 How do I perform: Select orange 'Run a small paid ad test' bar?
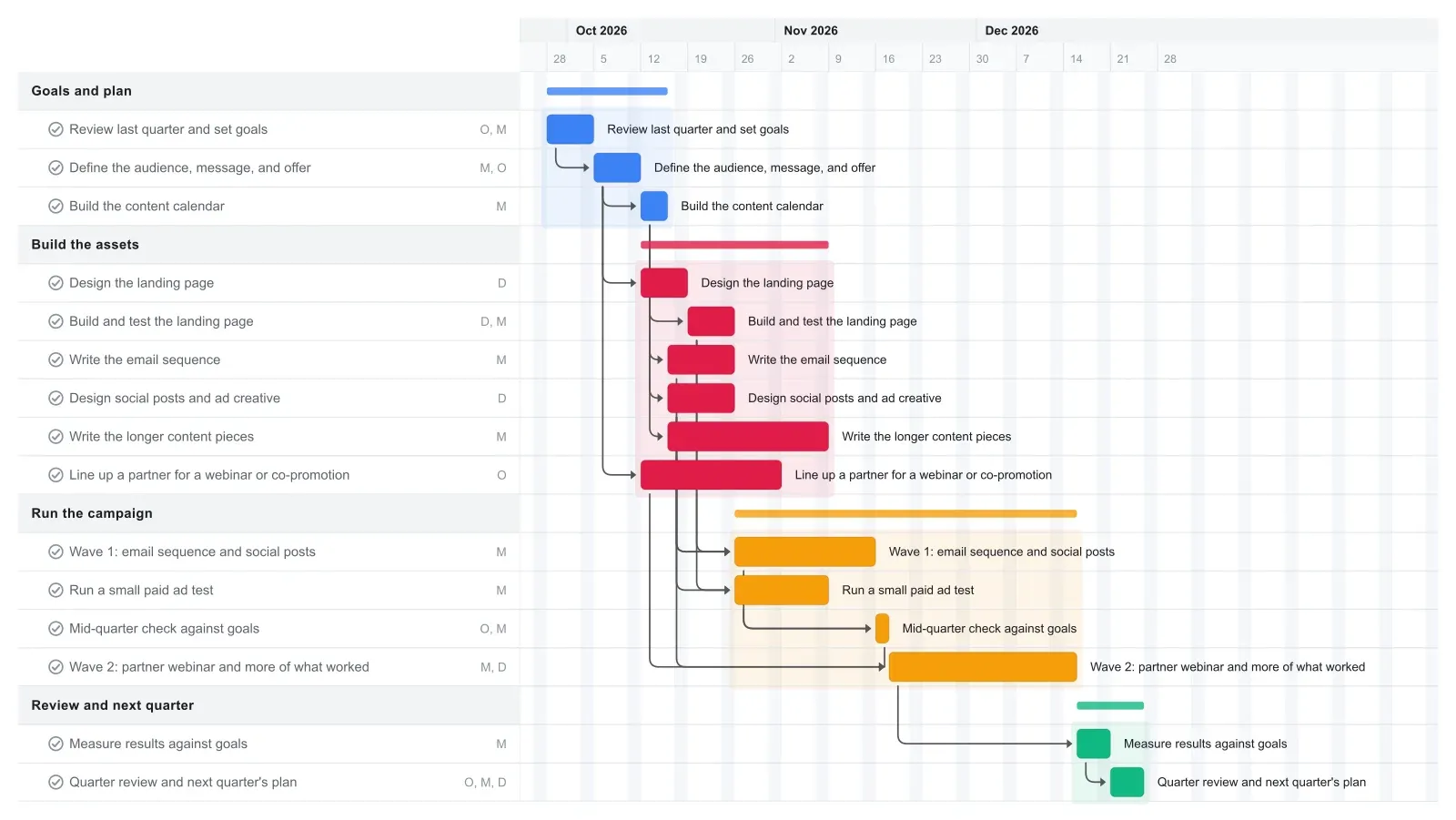(782, 591)
